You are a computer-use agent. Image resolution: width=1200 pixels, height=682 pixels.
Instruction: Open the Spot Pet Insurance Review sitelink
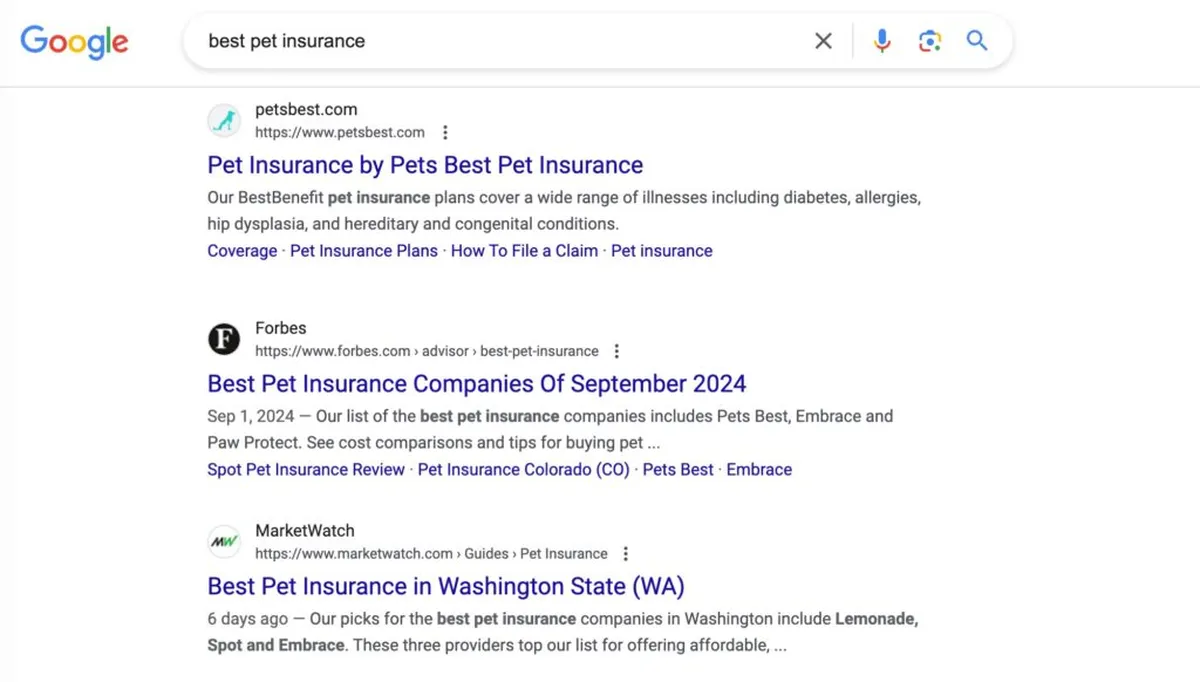click(306, 469)
